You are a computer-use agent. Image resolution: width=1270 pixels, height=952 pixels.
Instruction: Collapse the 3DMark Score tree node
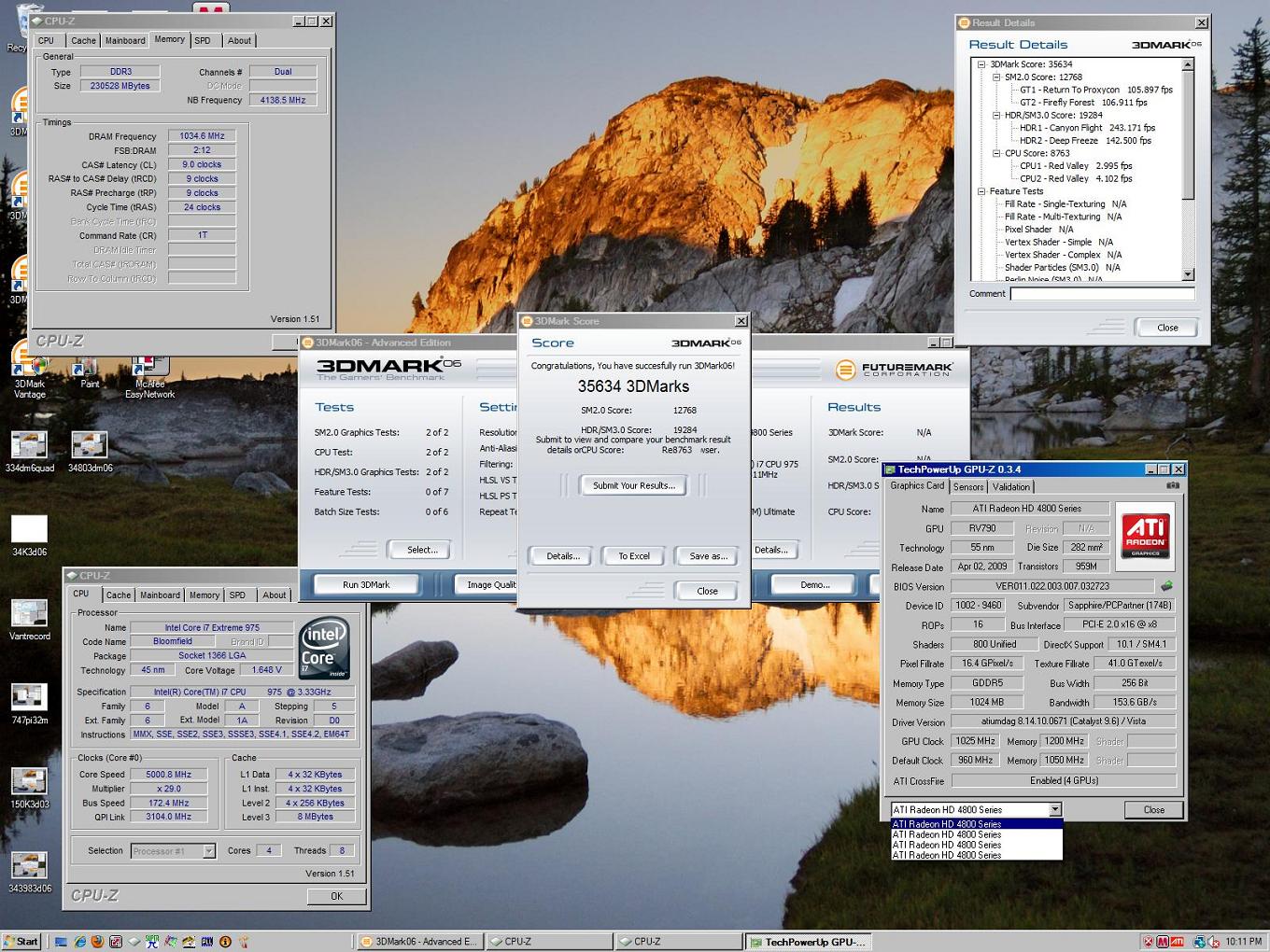tap(981, 64)
